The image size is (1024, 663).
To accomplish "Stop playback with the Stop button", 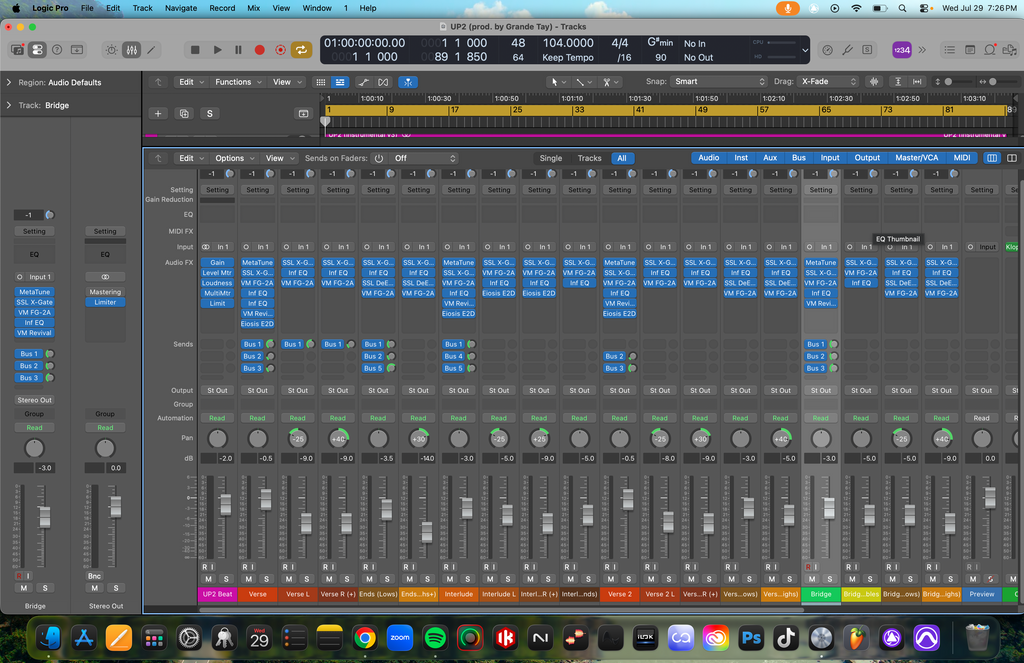I will coord(195,50).
